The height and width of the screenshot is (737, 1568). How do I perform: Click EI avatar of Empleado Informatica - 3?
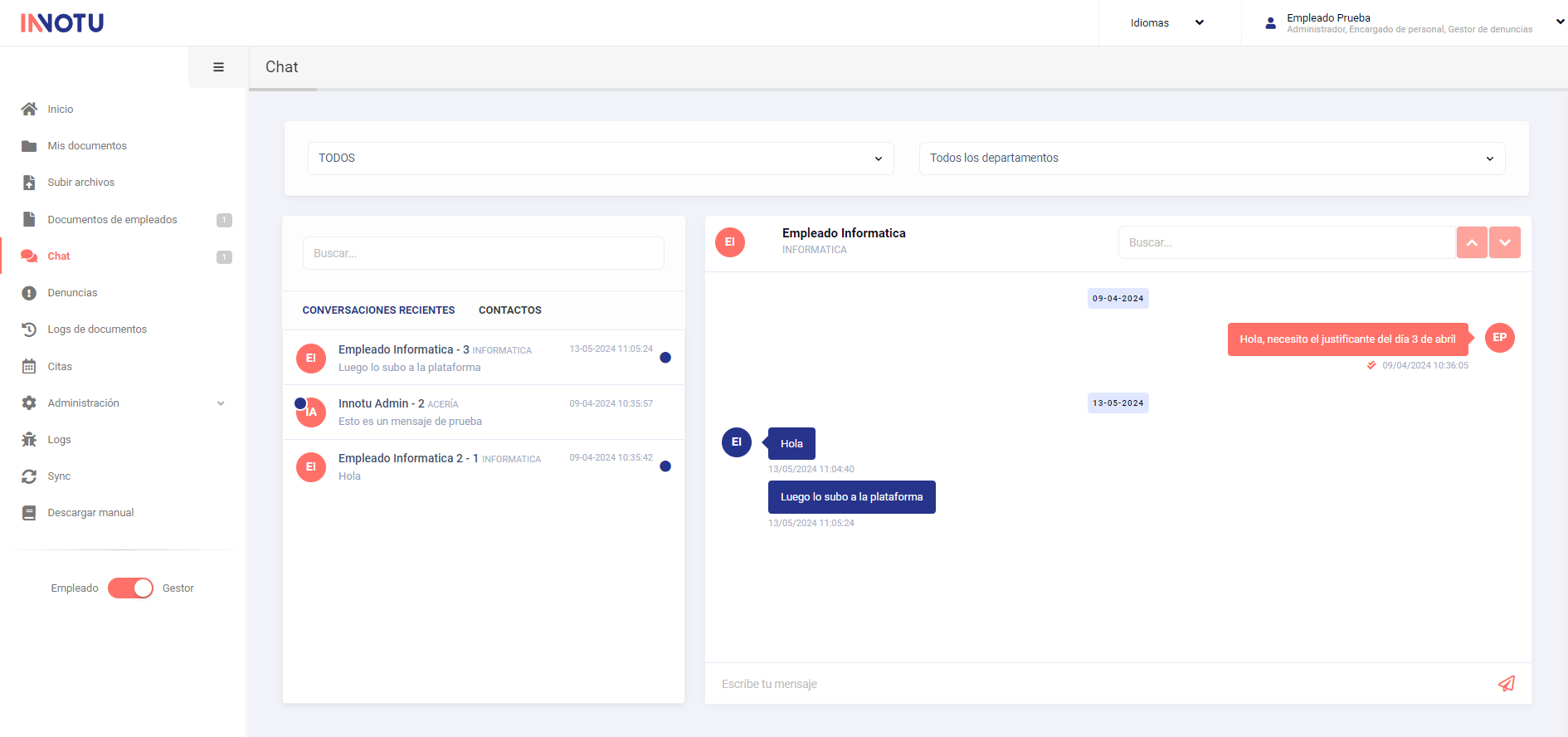click(311, 359)
